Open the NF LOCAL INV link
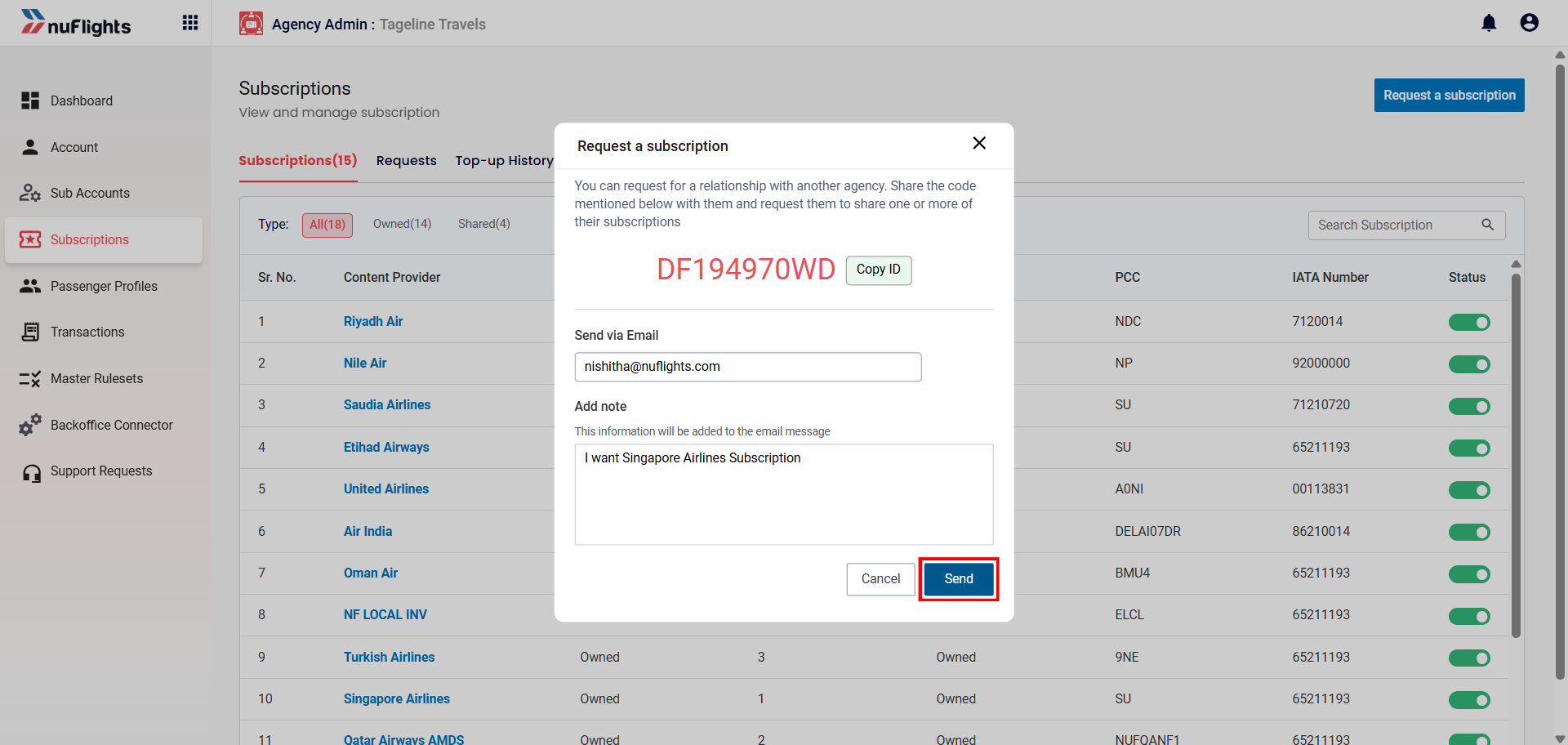1568x745 pixels. click(385, 615)
